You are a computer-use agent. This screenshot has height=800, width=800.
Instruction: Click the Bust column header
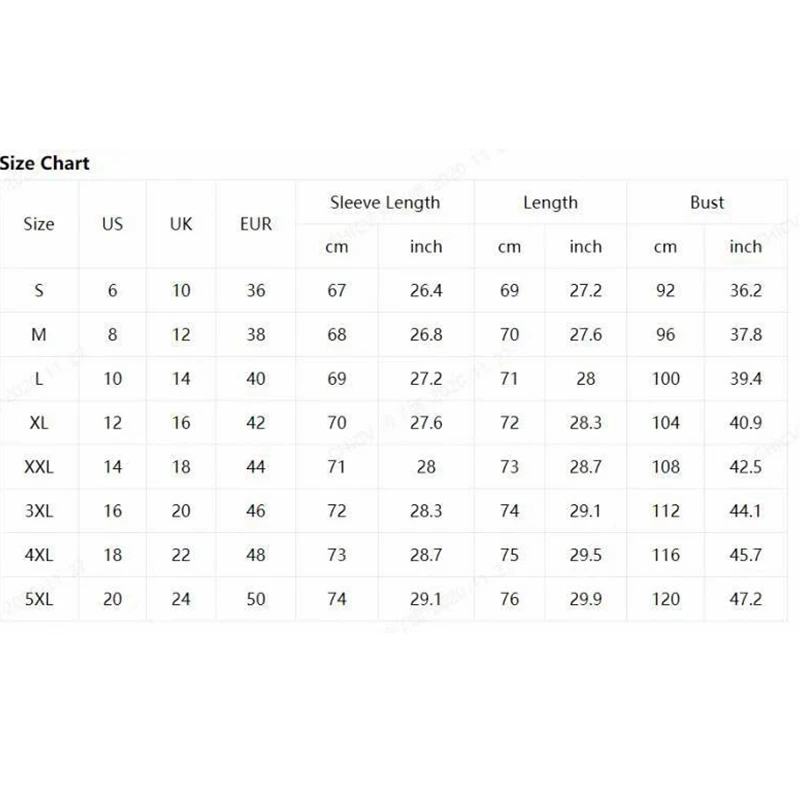(x=707, y=202)
